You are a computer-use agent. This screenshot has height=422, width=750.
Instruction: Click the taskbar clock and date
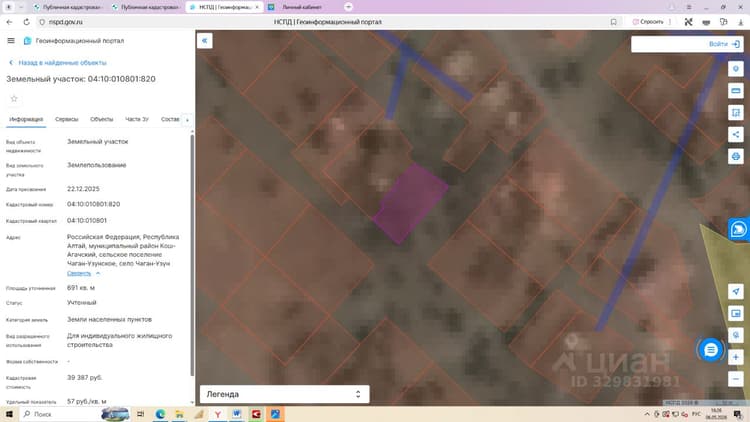[716, 414]
